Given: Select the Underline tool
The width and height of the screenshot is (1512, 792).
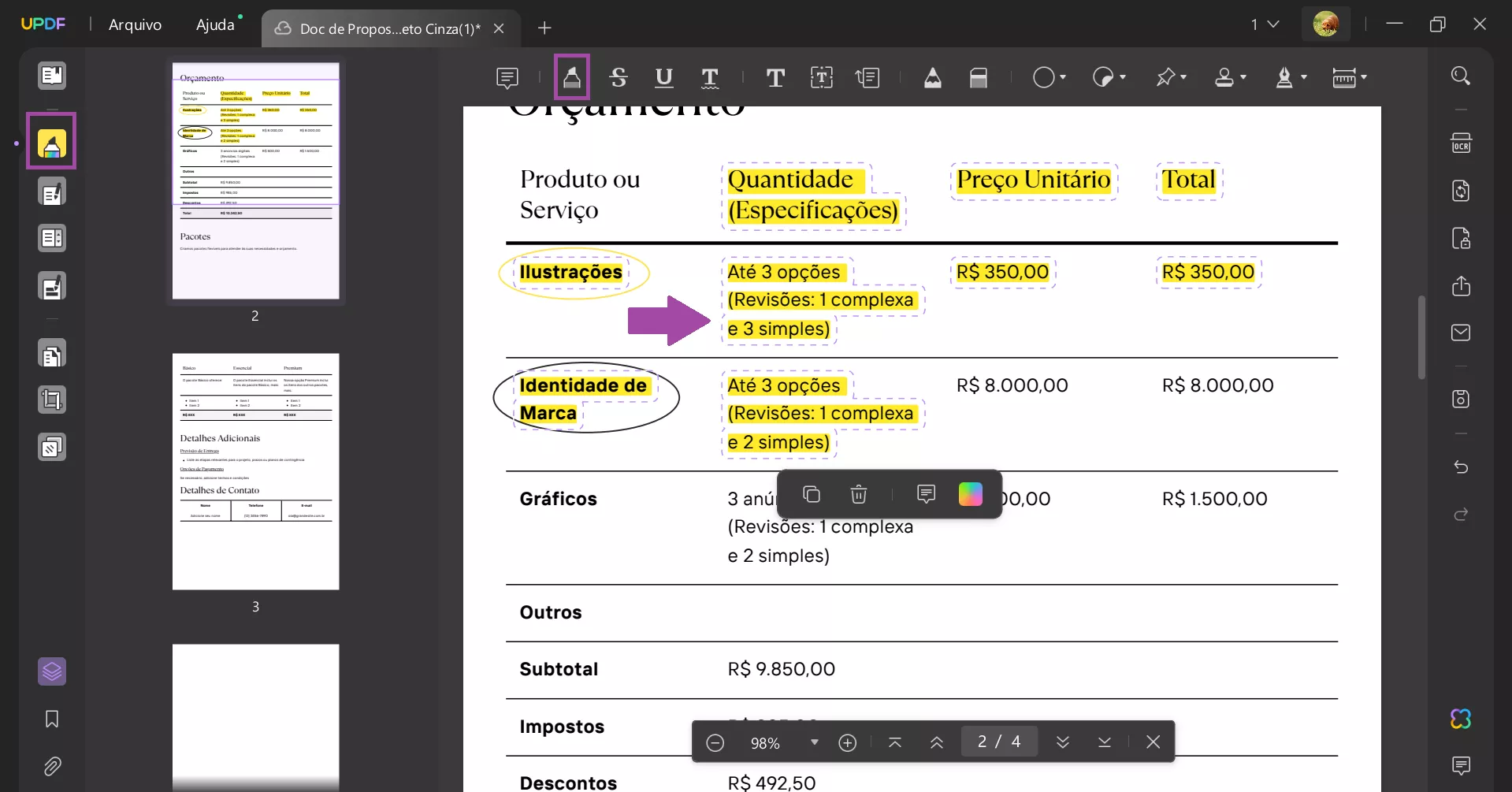Looking at the screenshot, I should click(664, 77).
